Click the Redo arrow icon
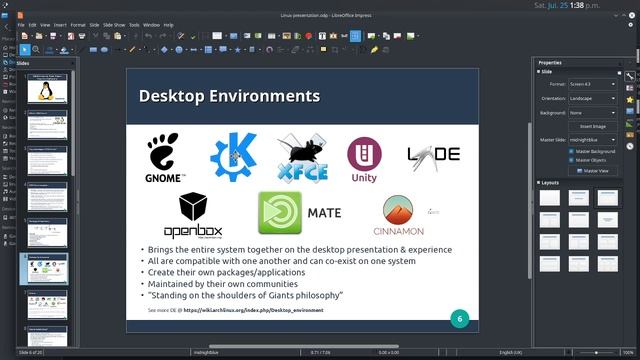This screenshot has width=640, height=360. 162,36
